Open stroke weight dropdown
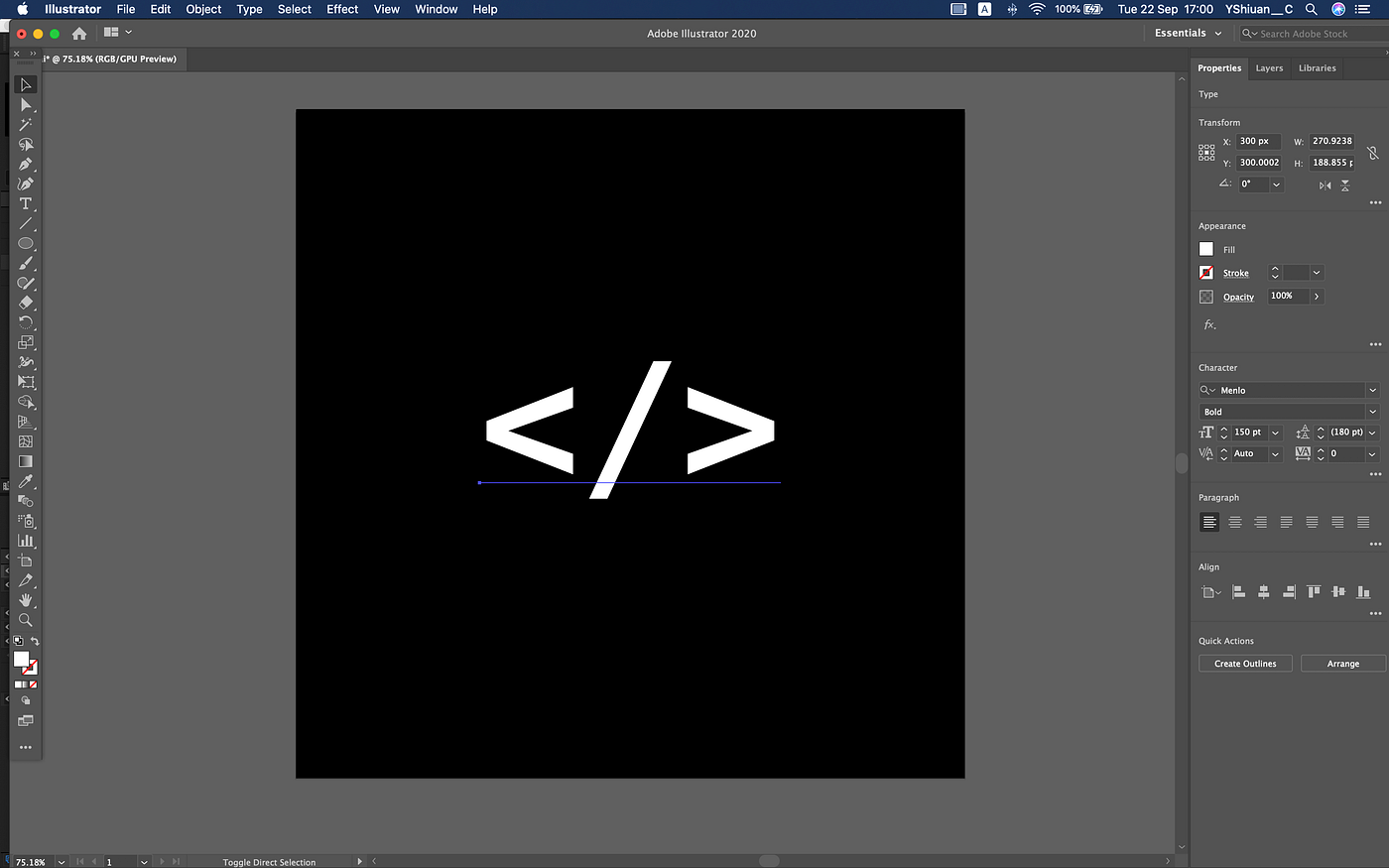The image size is (1389, 868). pos(1317,273)
